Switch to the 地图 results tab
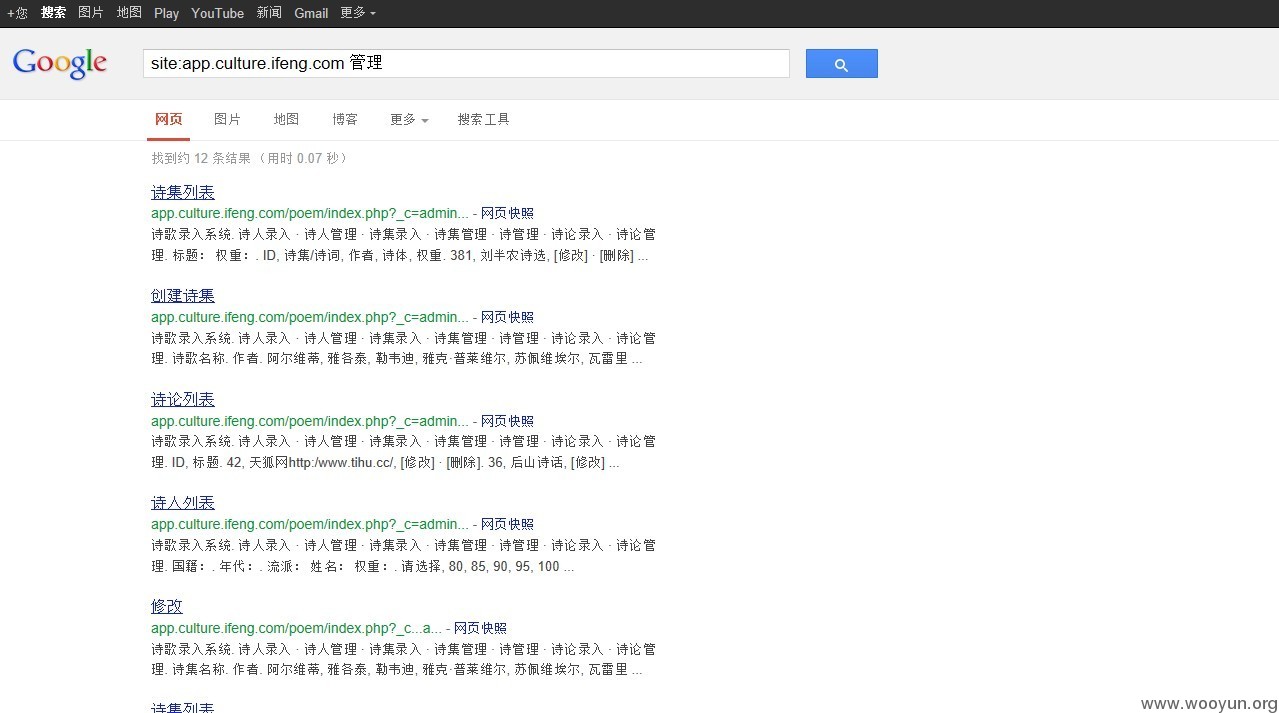The height and width of the screenshot is (713, 1279). coord(286,119)
